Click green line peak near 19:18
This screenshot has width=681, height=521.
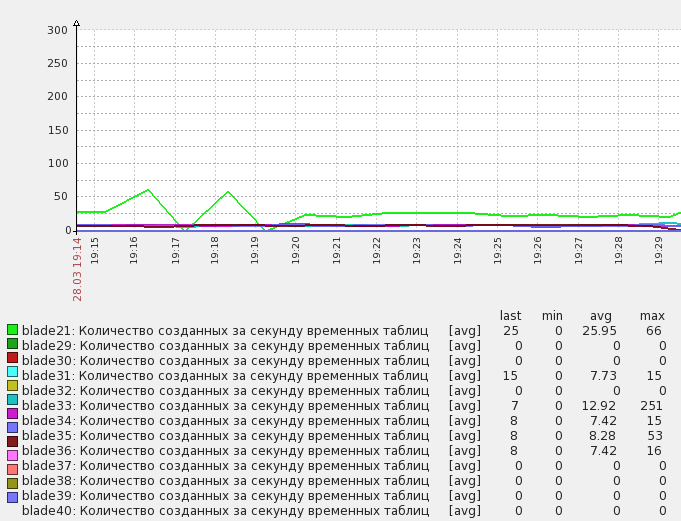228,191
